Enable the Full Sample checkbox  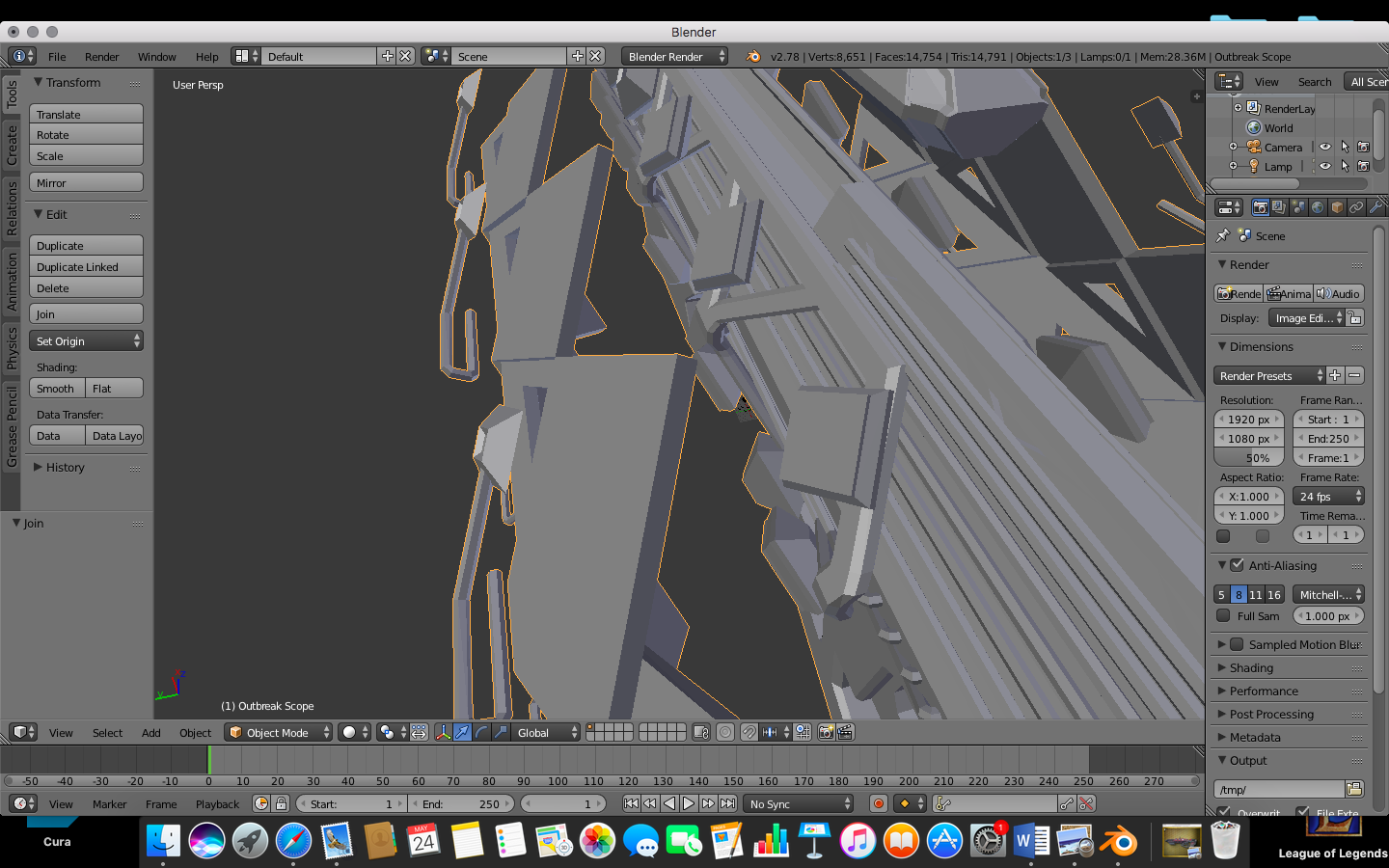(1223, 615)
